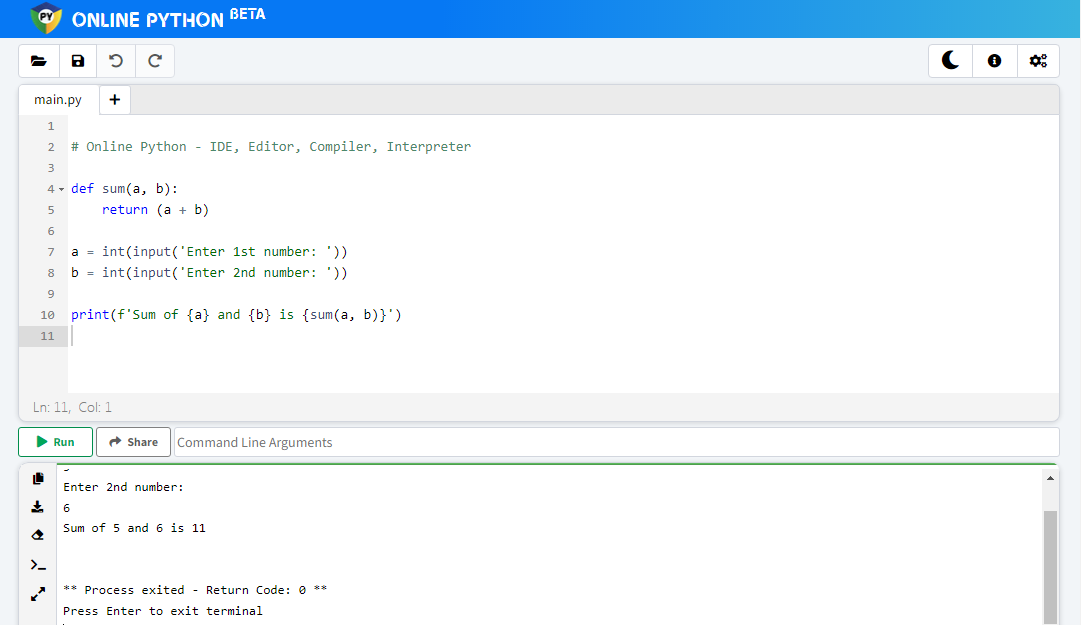1081x625 pixels.
Task: Open the info icon in top toolbar
Action: pyautogui.click(x=994, y=61)
